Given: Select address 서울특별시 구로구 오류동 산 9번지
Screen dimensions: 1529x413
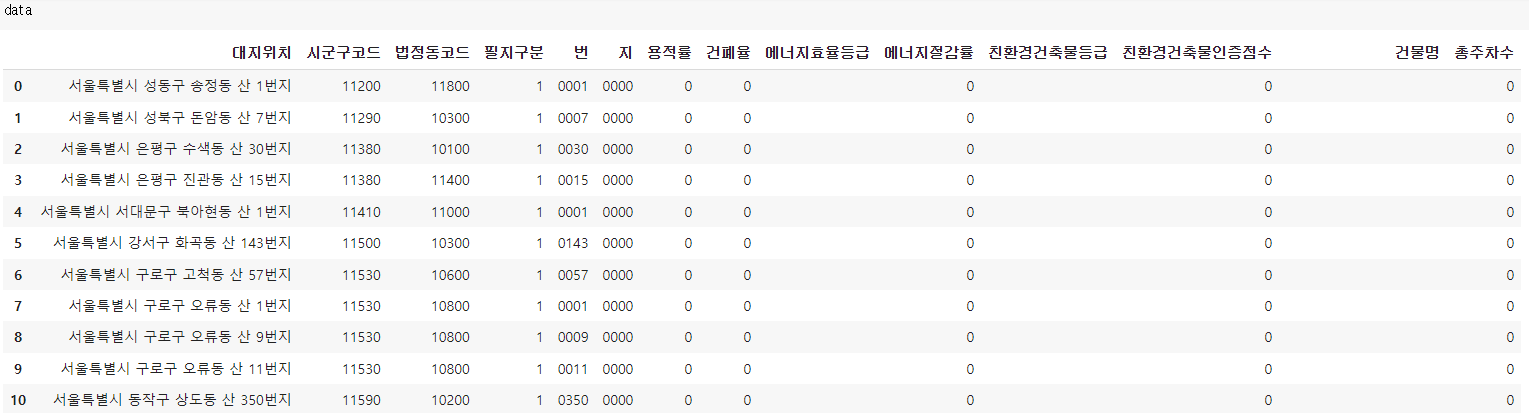Looking at the screenshot, I should (180, 337).
